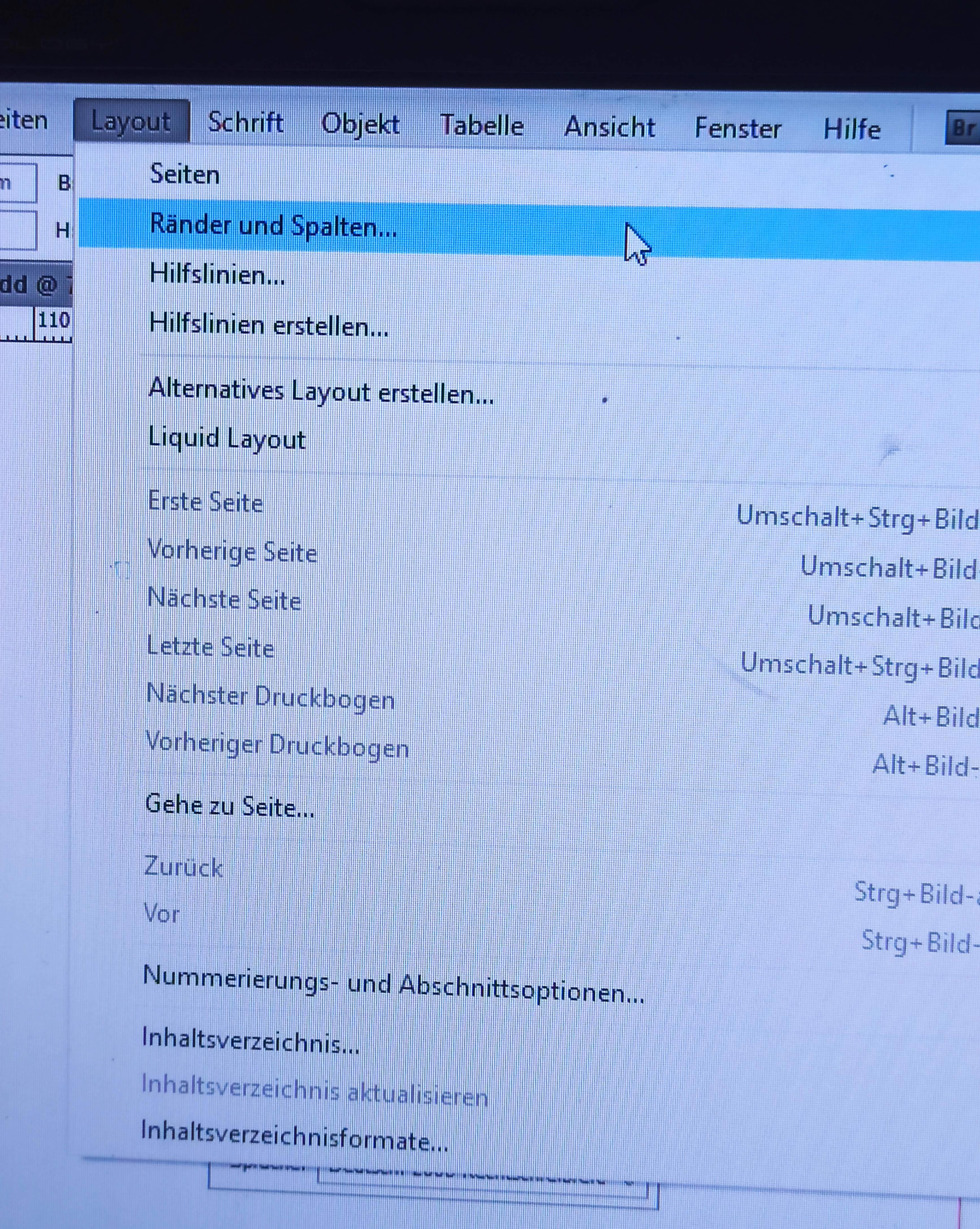Screen dimensions: 980x1229
Task: Click the Layout menu
Action: point(131,121)
